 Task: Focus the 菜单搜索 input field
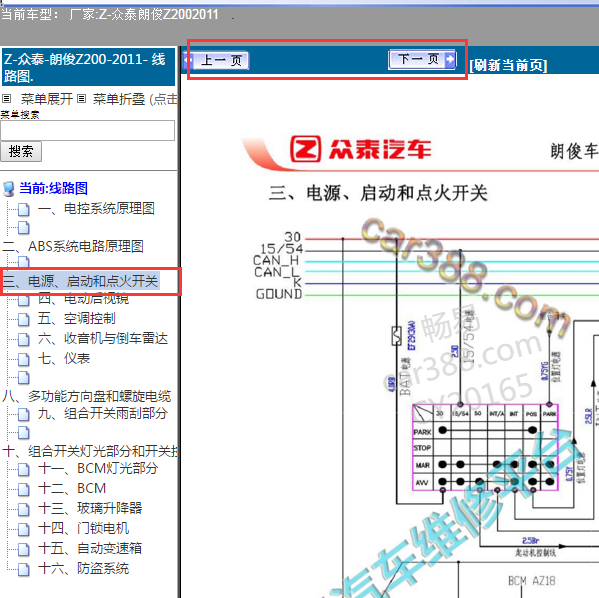click(87, 131)
